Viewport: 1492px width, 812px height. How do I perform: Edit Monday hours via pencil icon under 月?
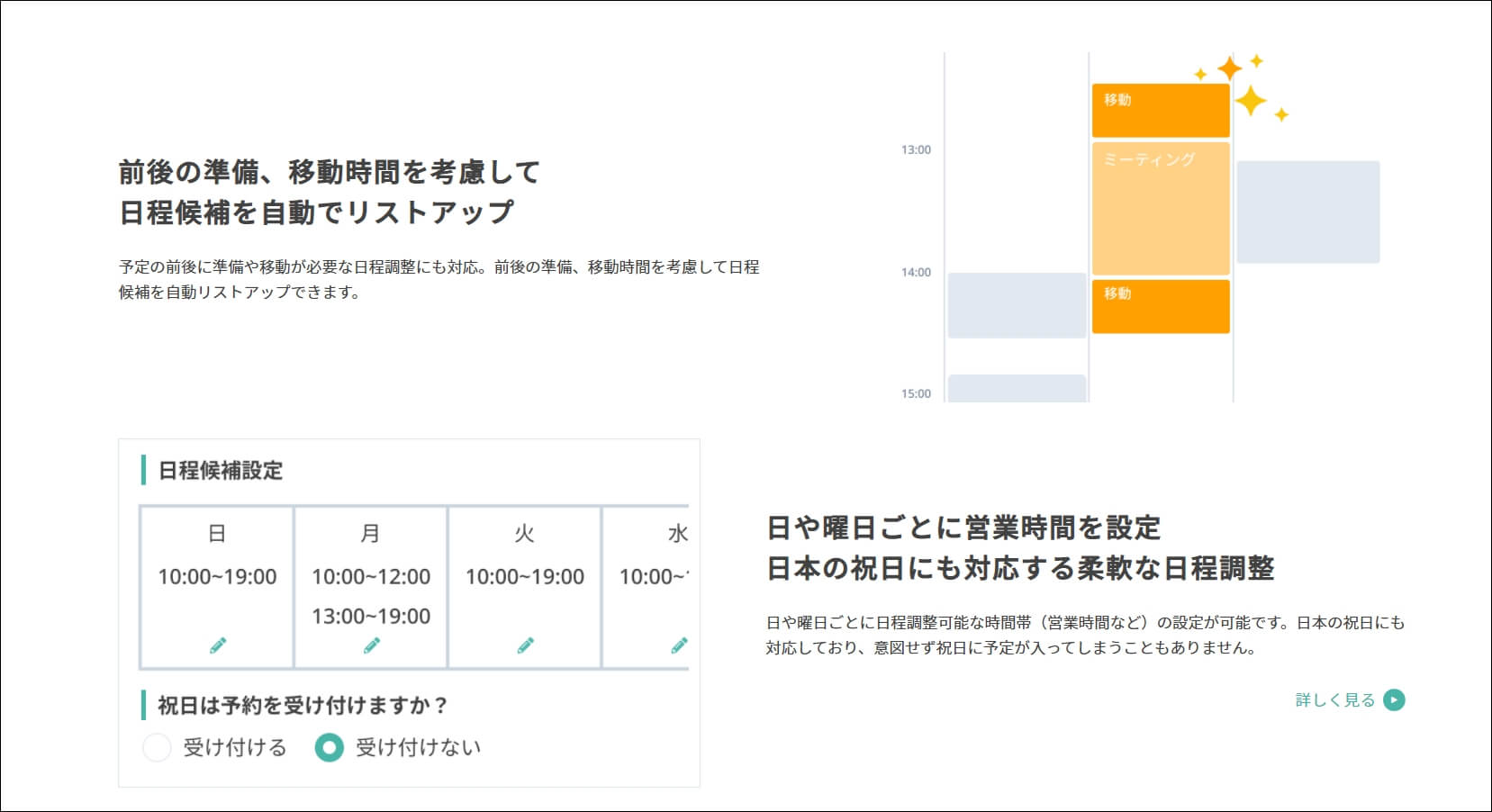369,645
